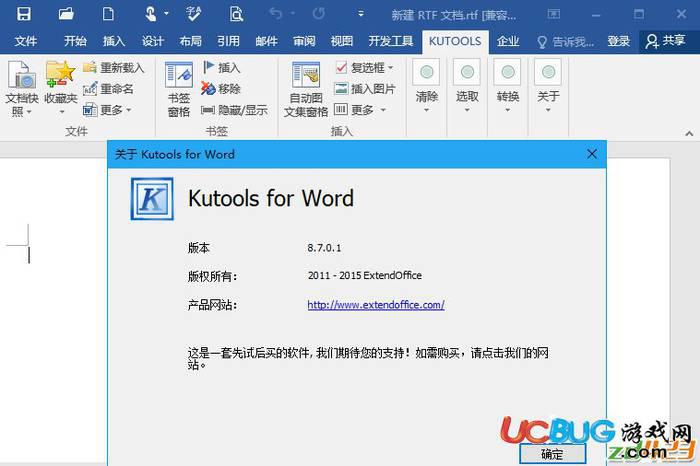The width and height of the screenshot is (700, 466).
Task: Open ribbon display options icon
Action: click(x=554, y=14)
